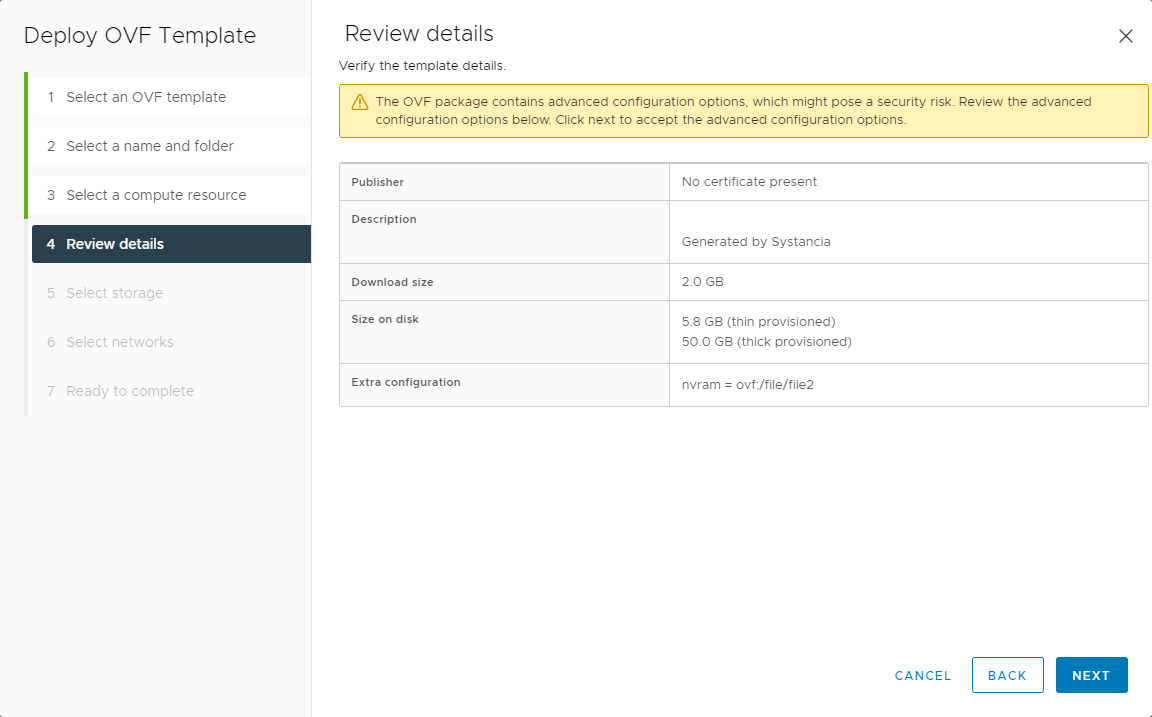Viewport: 1152px width, 717px height.
Task: Jump to step 3 Select a compute resource
Action: [156, 195]
